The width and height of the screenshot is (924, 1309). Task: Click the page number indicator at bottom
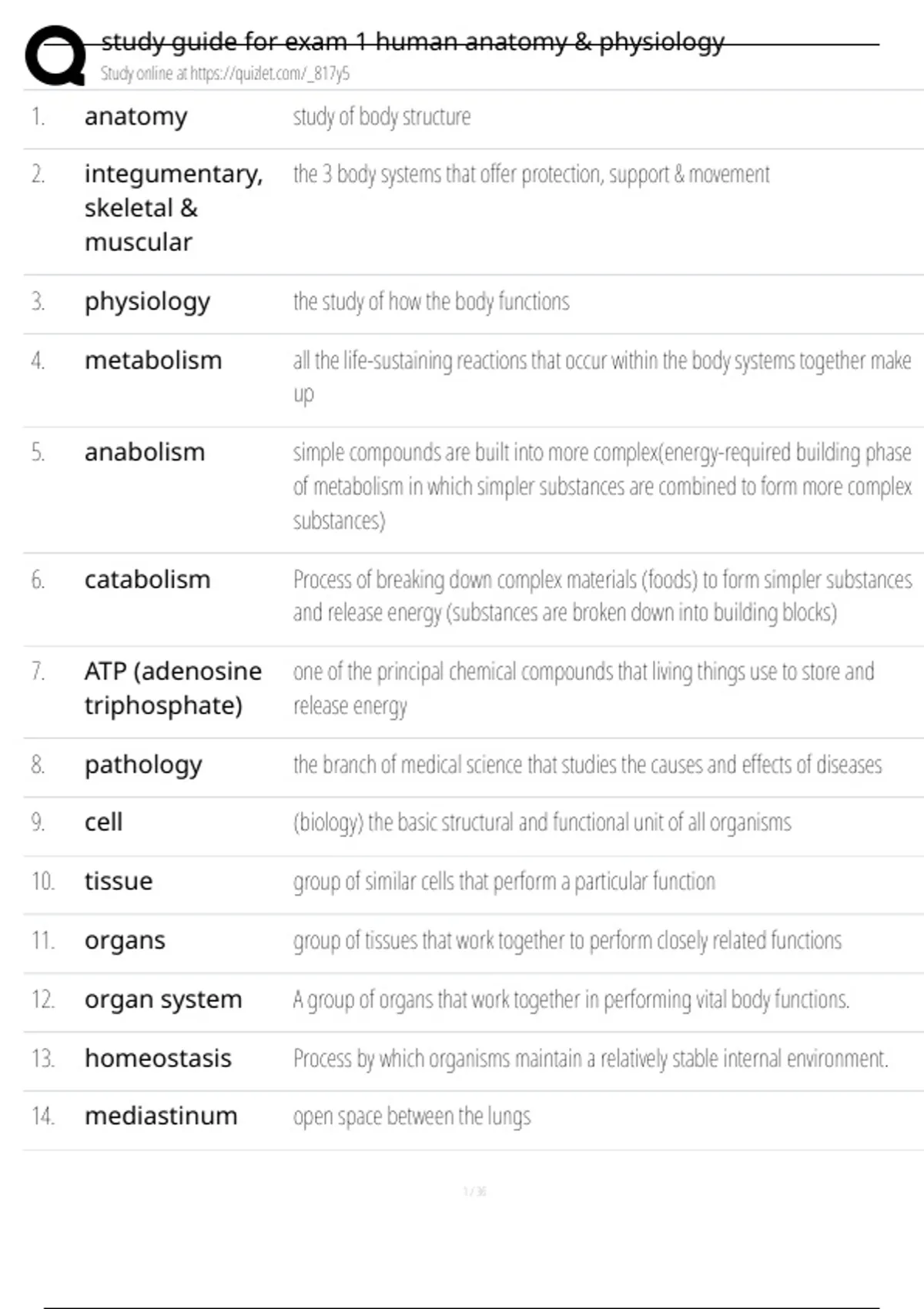coord(474,1192)
